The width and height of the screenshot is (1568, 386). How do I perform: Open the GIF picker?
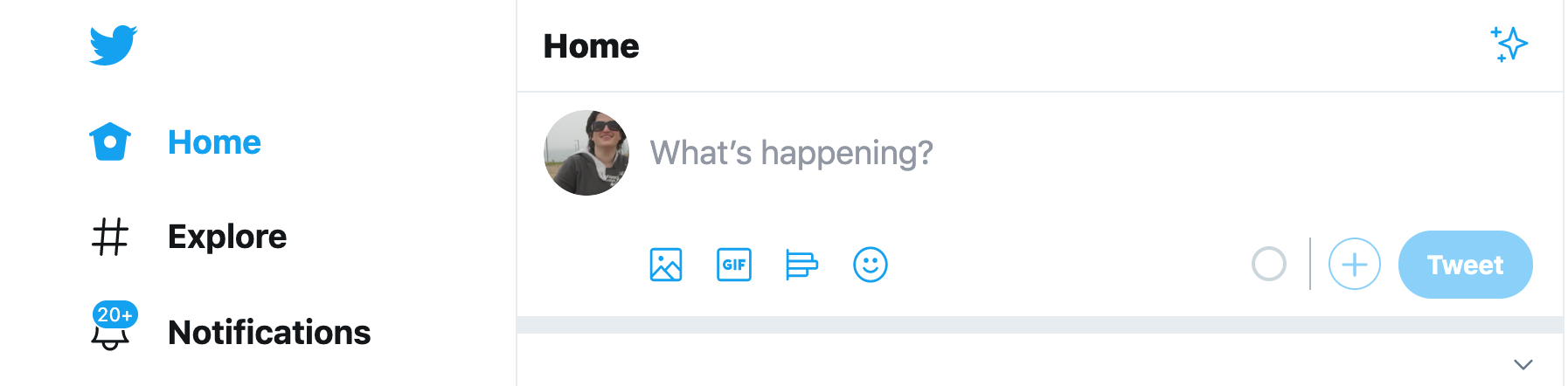(734, 265)
